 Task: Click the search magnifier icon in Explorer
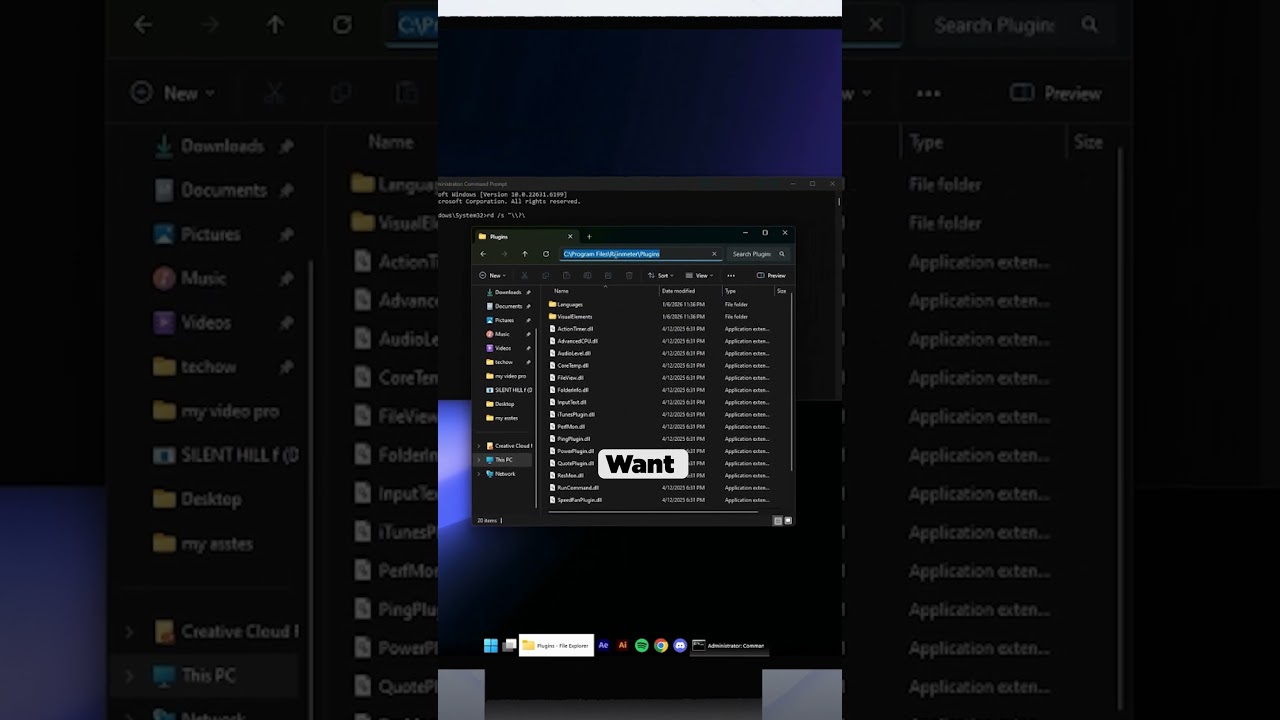click(x=782, y=254)
